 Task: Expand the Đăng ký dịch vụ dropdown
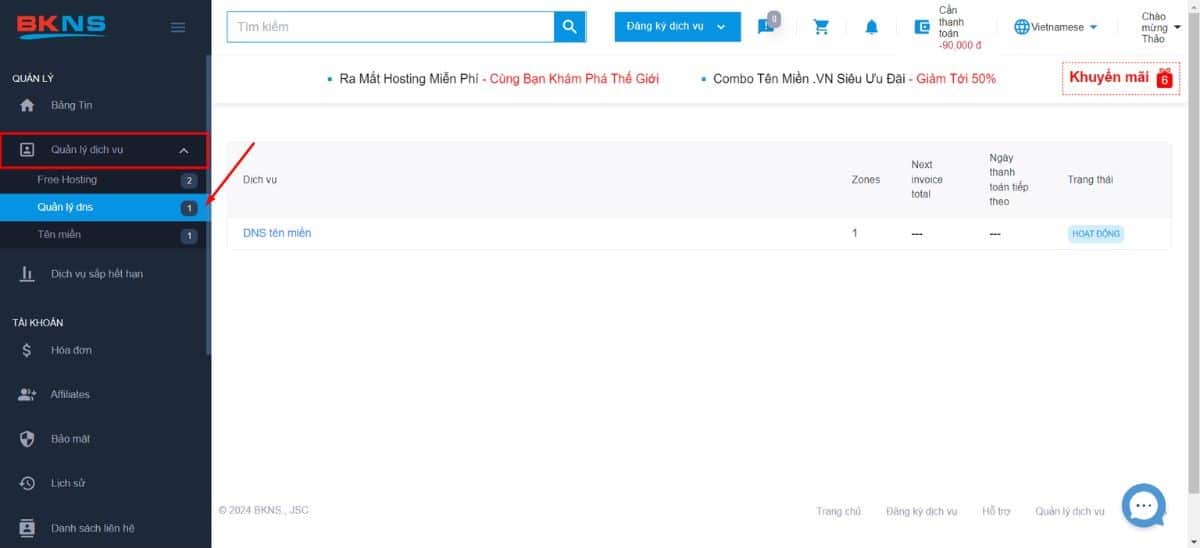click(x=677, y=27)
